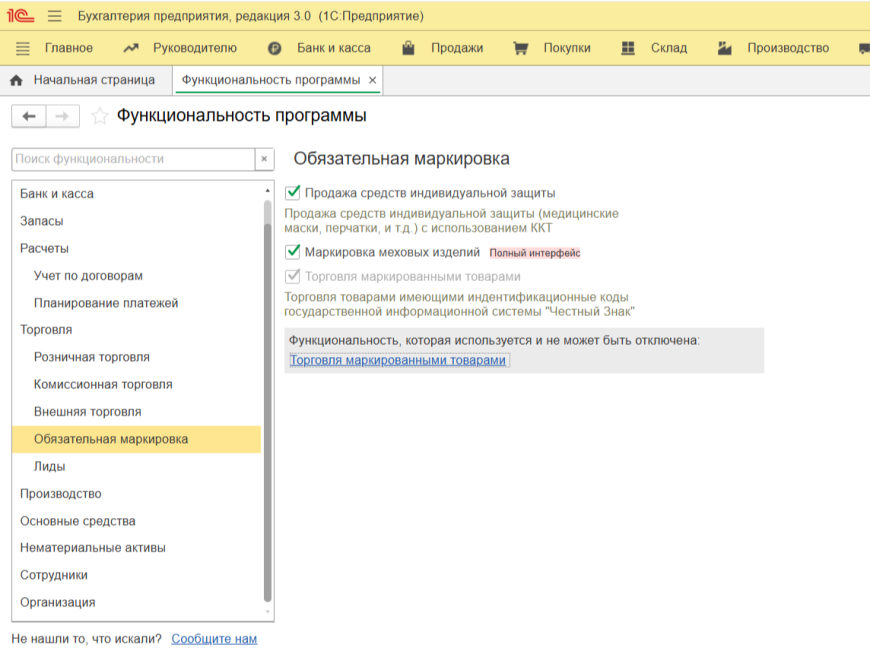Screen dimensions: 870x657
Task: Click the disabled Торговля маркированными товарами checkbox
Action: pos(293,276)
